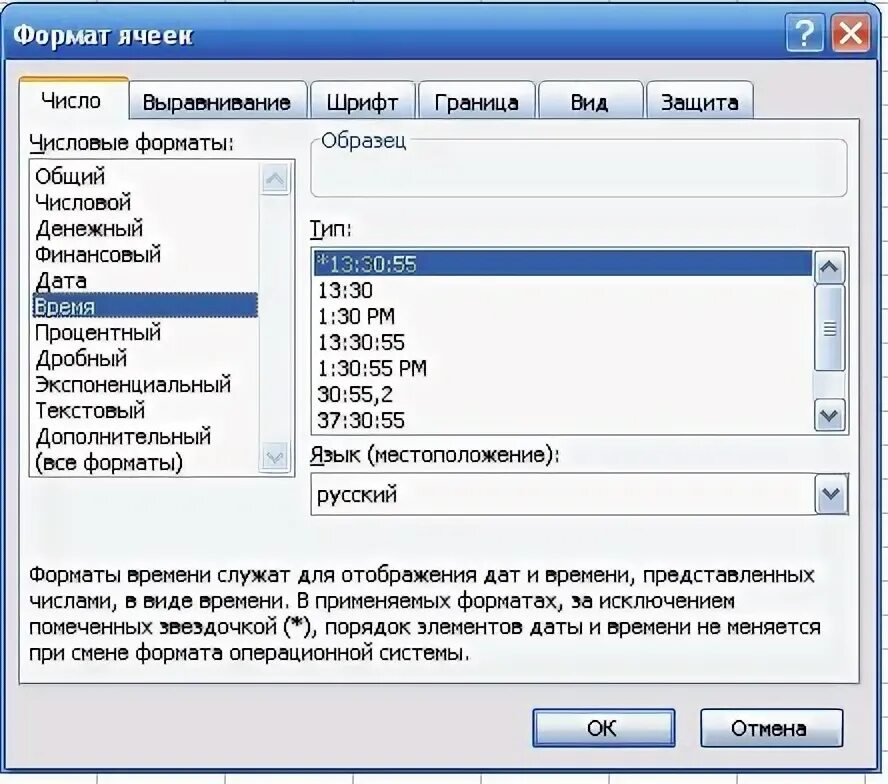Screen dimensions: 888x784
Task: Choose the (все форматы) entry
Action: pyautogui.click(x=145, y=462)
